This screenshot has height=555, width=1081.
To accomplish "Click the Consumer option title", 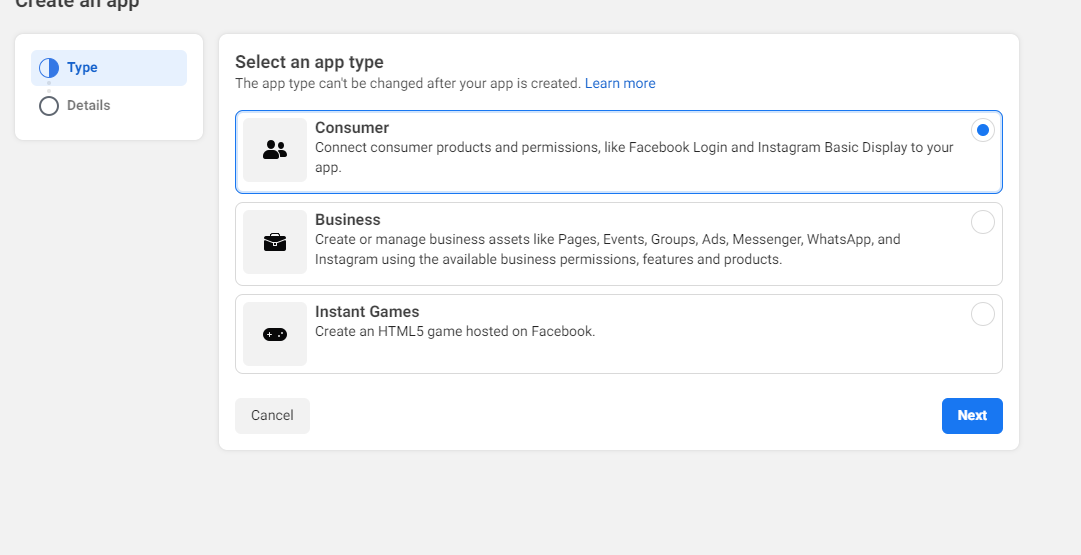I will pyautogui.click(x=352, y=128).
